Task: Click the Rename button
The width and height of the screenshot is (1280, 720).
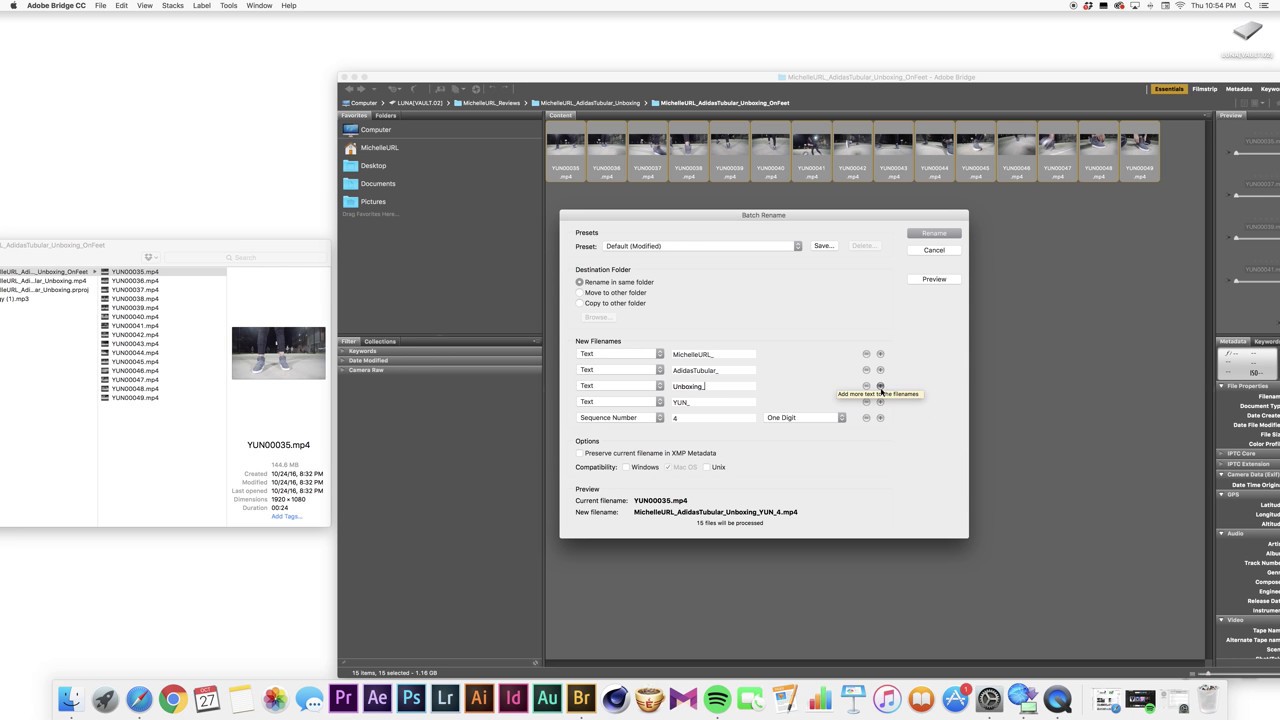Action: 934,233
